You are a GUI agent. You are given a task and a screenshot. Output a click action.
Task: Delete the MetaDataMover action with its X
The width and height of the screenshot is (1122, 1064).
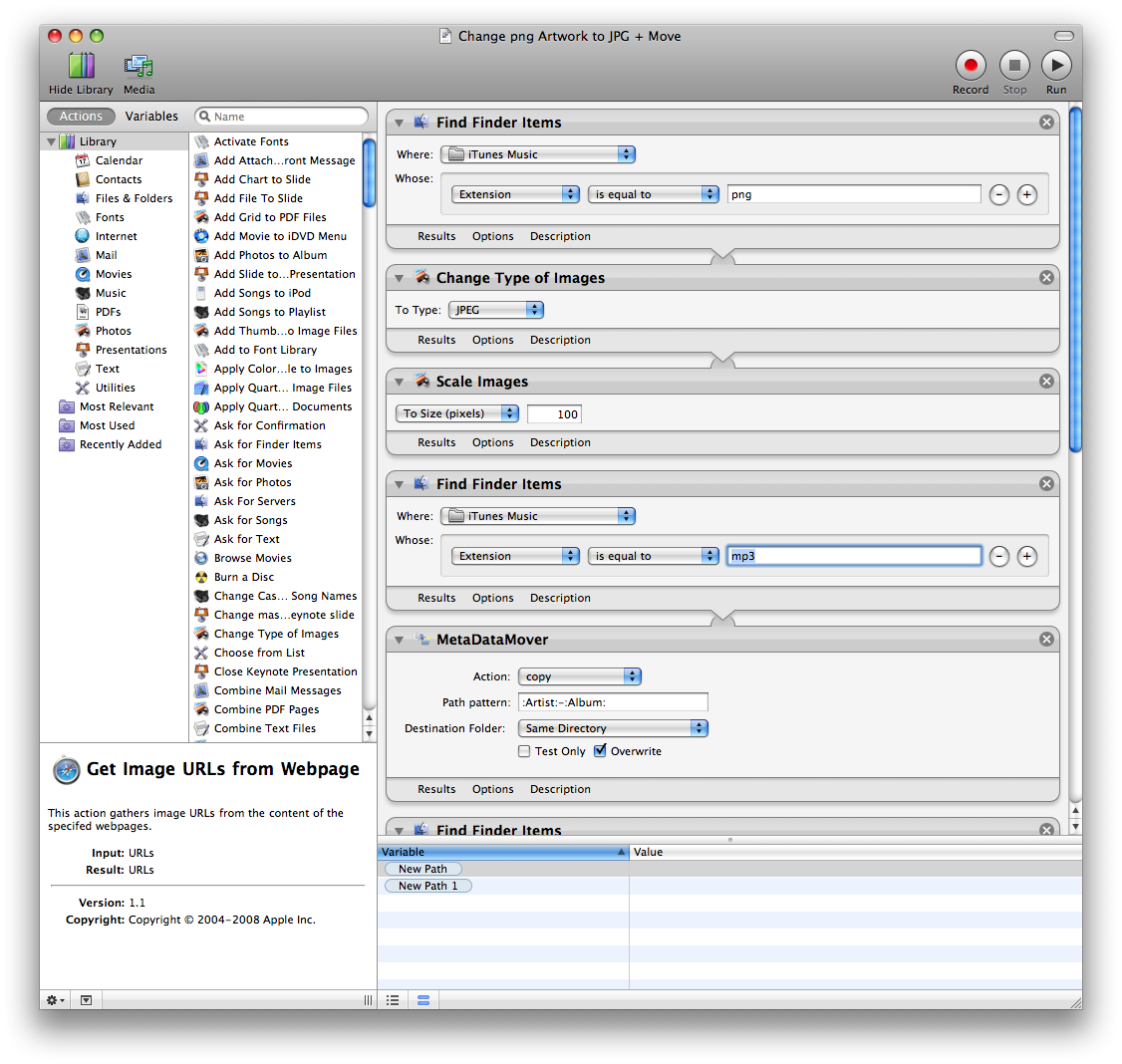[x=1046, y=640]
